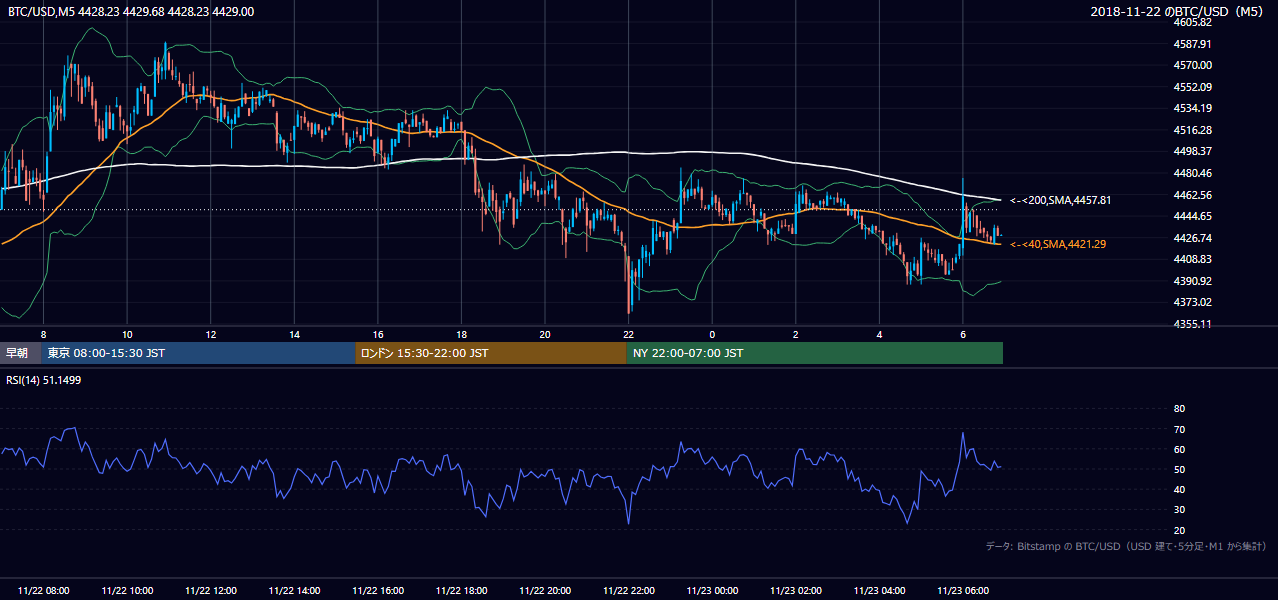The height and width of the screenshot is (600, 1278).
Task: Click the RSI scale label 30
Action: click(1179, 510)
